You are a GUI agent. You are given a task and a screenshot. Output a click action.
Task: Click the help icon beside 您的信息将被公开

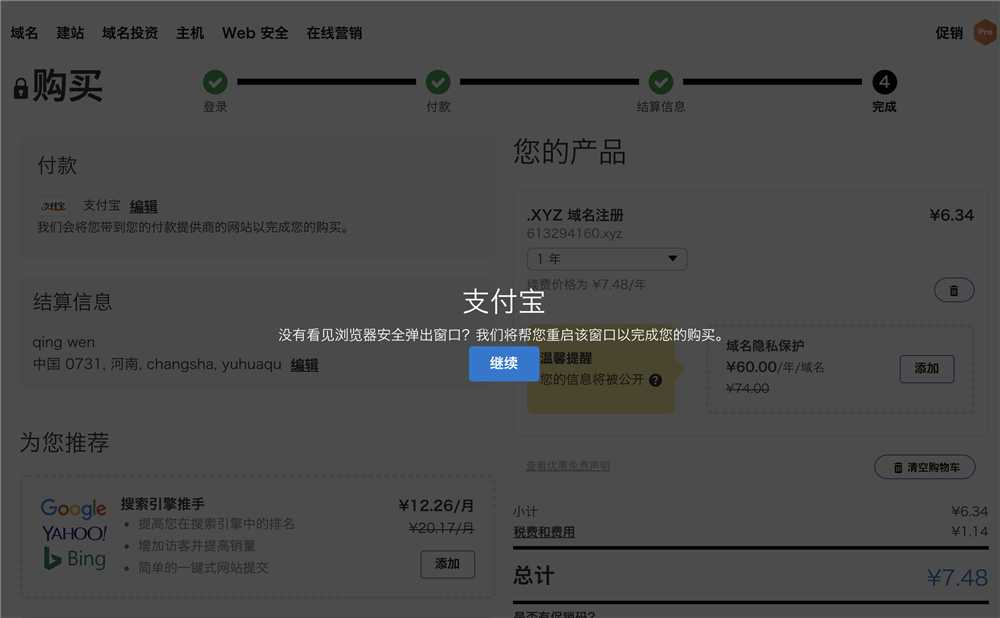coord(655,380)
